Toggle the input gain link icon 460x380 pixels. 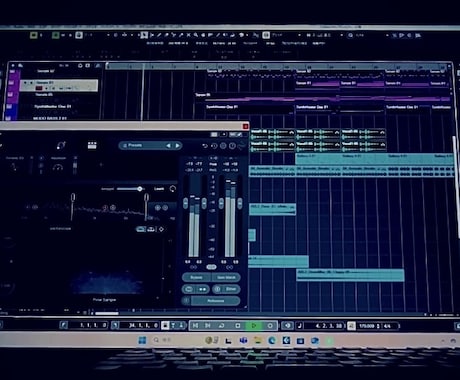[x=193, y=267]
